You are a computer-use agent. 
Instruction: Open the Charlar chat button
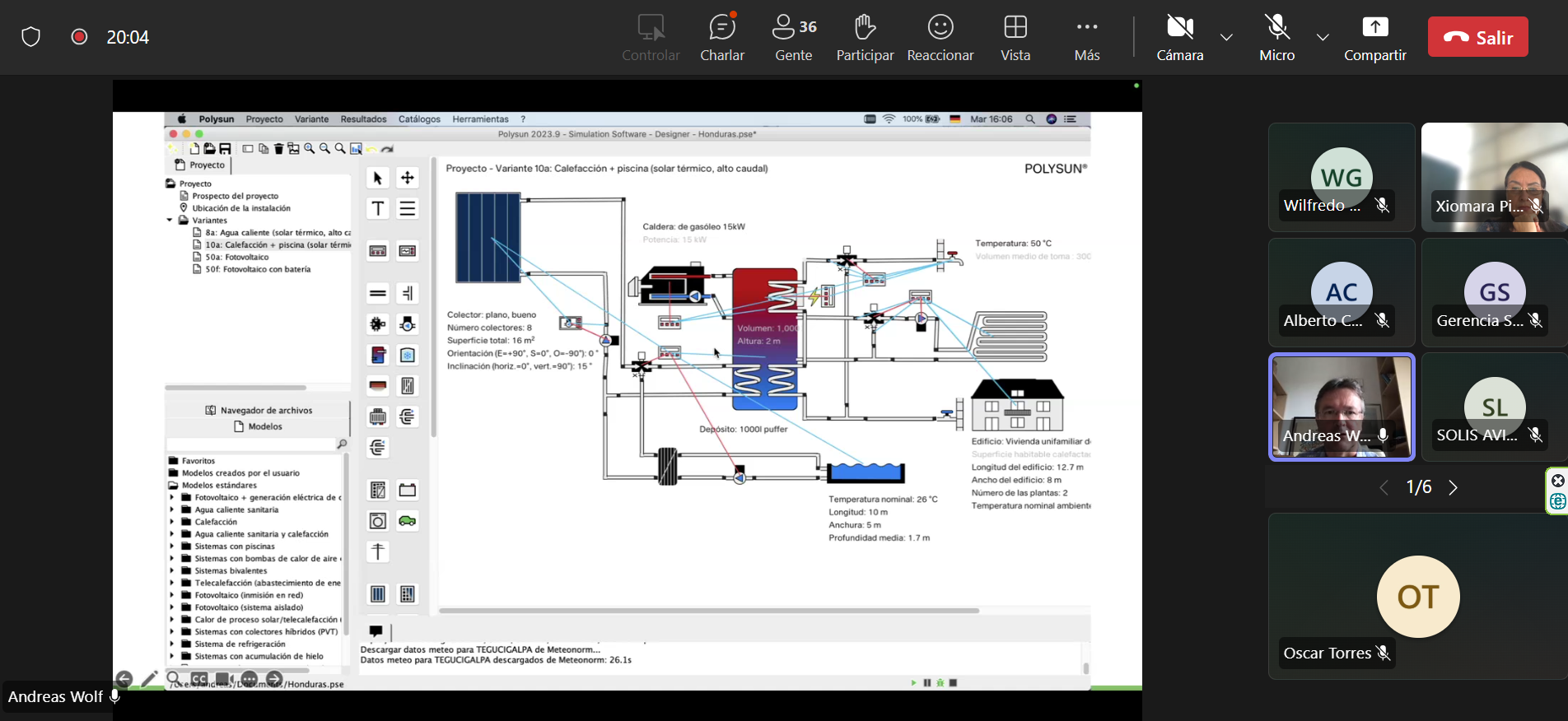[x=722, y=37]
